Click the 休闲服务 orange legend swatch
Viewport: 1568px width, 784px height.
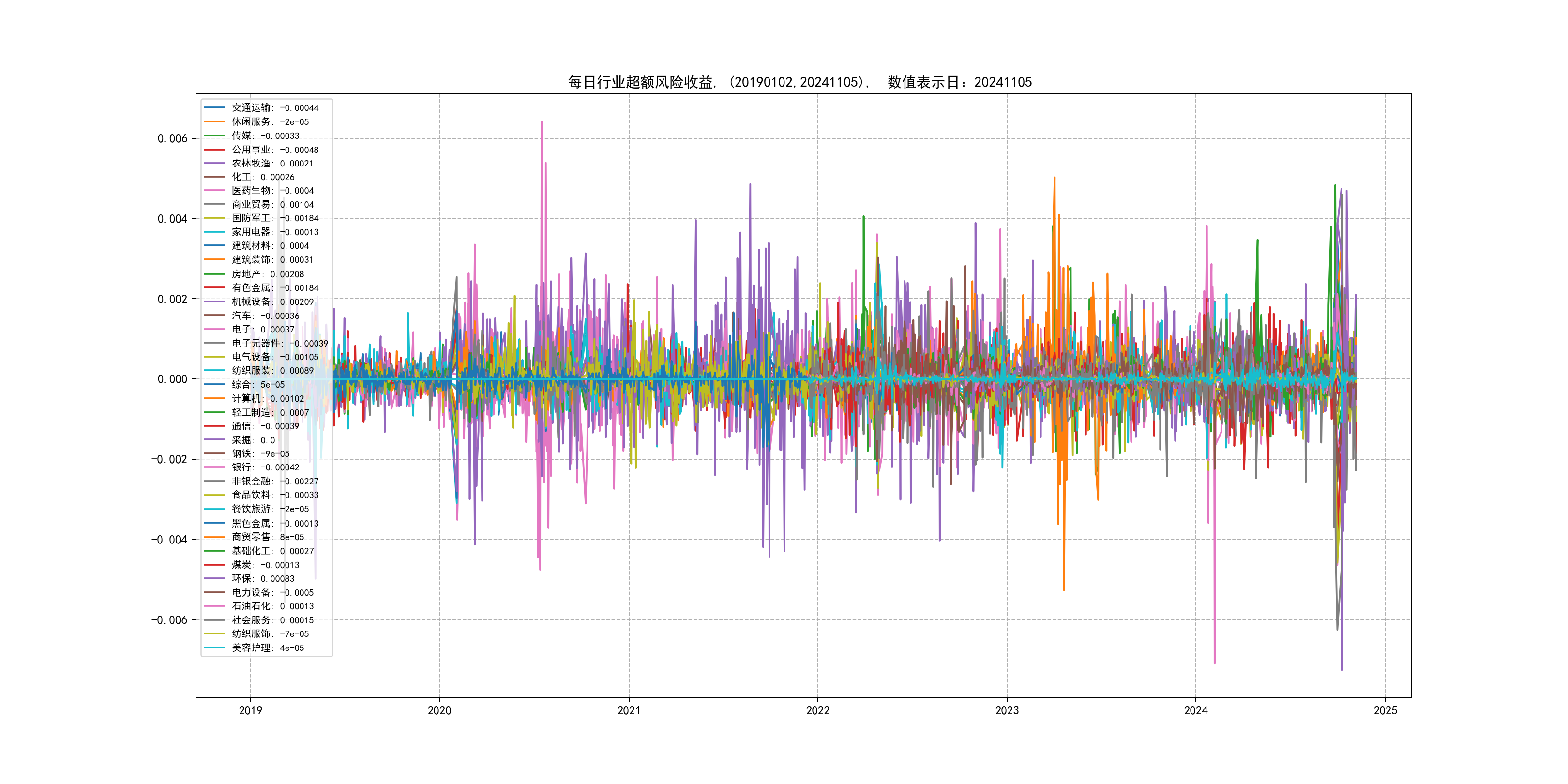click(214, 122)
